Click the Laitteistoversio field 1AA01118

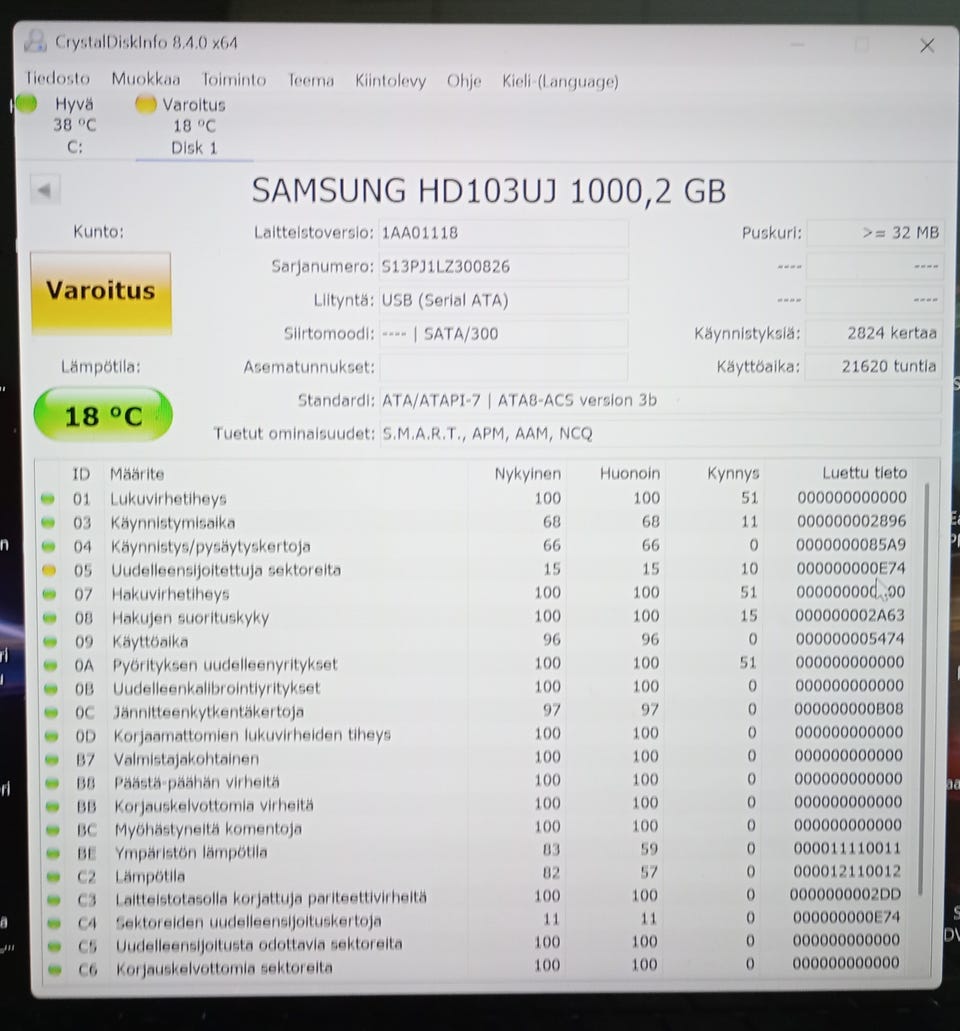503,233
